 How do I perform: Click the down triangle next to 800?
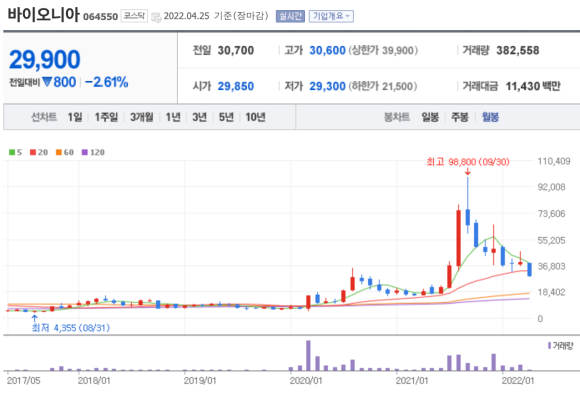point(47,81)
